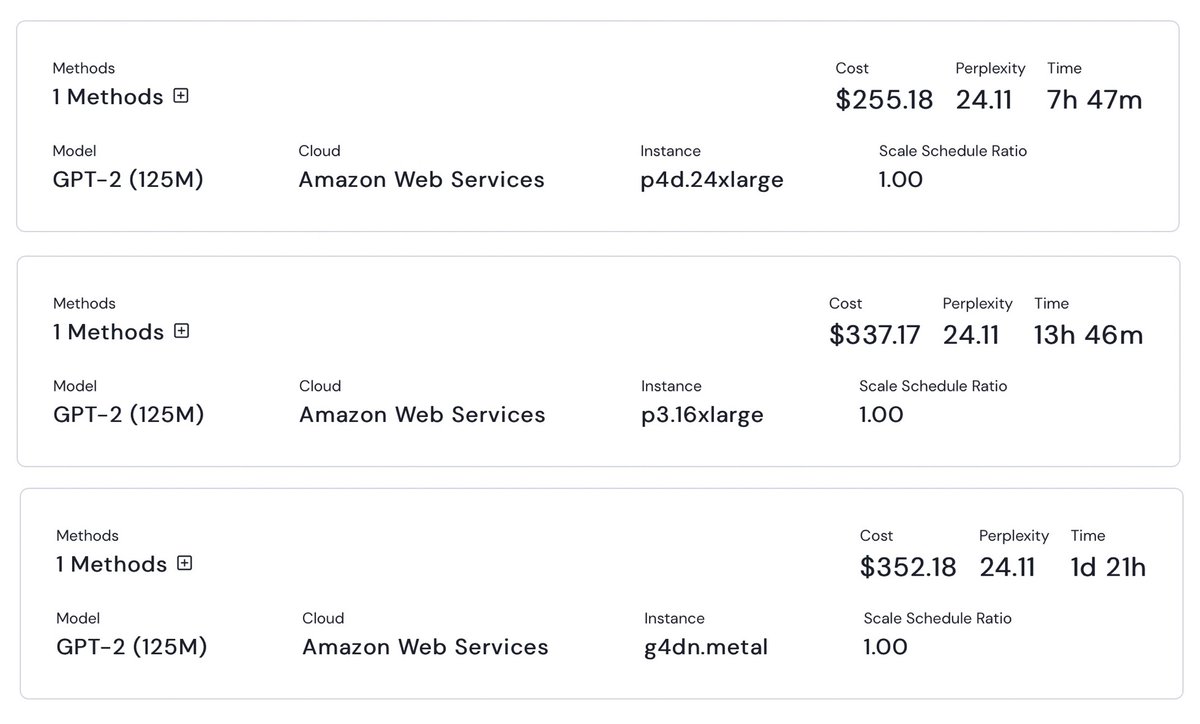
Task: Click "1 Methods" text in the $255.18 card
Action: [108, 97]
